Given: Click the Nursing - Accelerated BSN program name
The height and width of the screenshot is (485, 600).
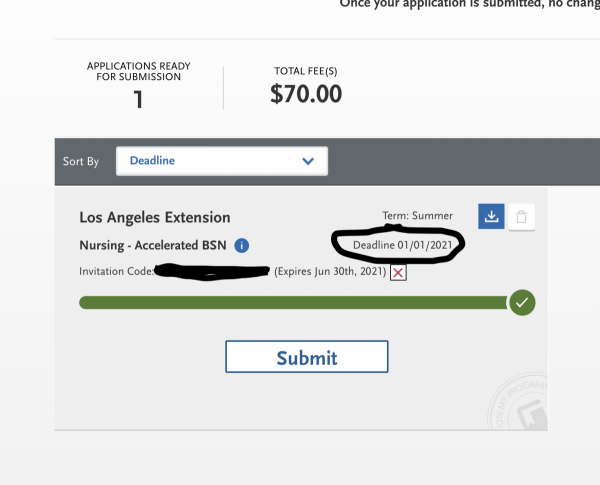Looking at the screenshot, I should tap(155, 245).
